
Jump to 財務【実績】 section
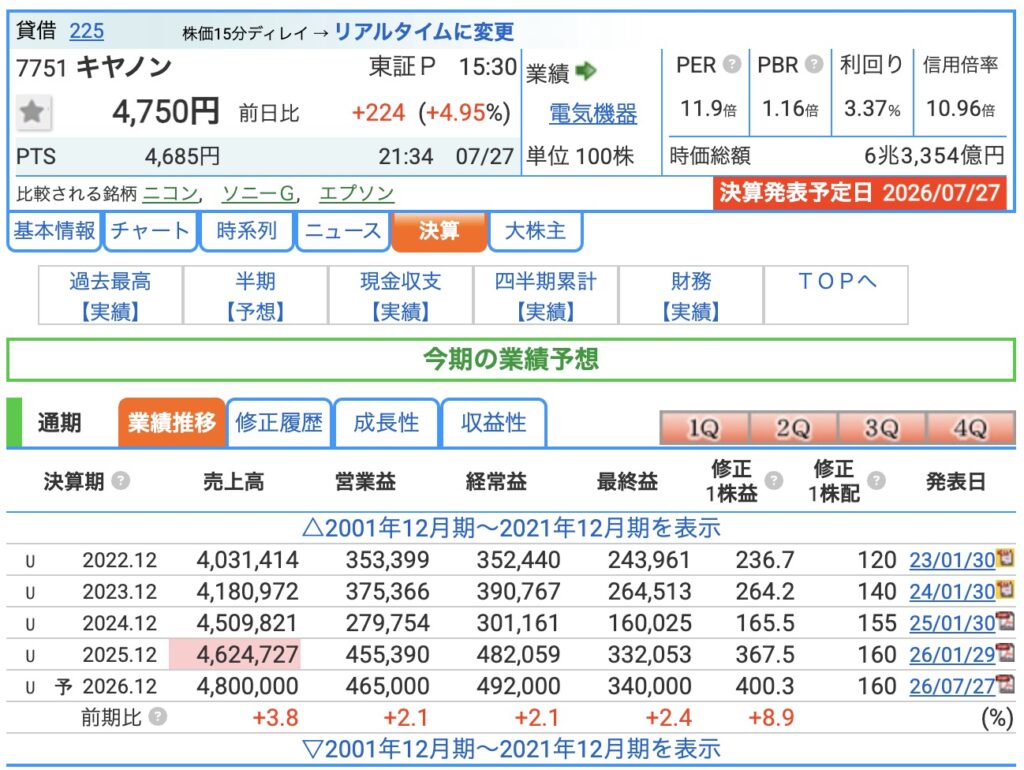[x=691, y=295]
